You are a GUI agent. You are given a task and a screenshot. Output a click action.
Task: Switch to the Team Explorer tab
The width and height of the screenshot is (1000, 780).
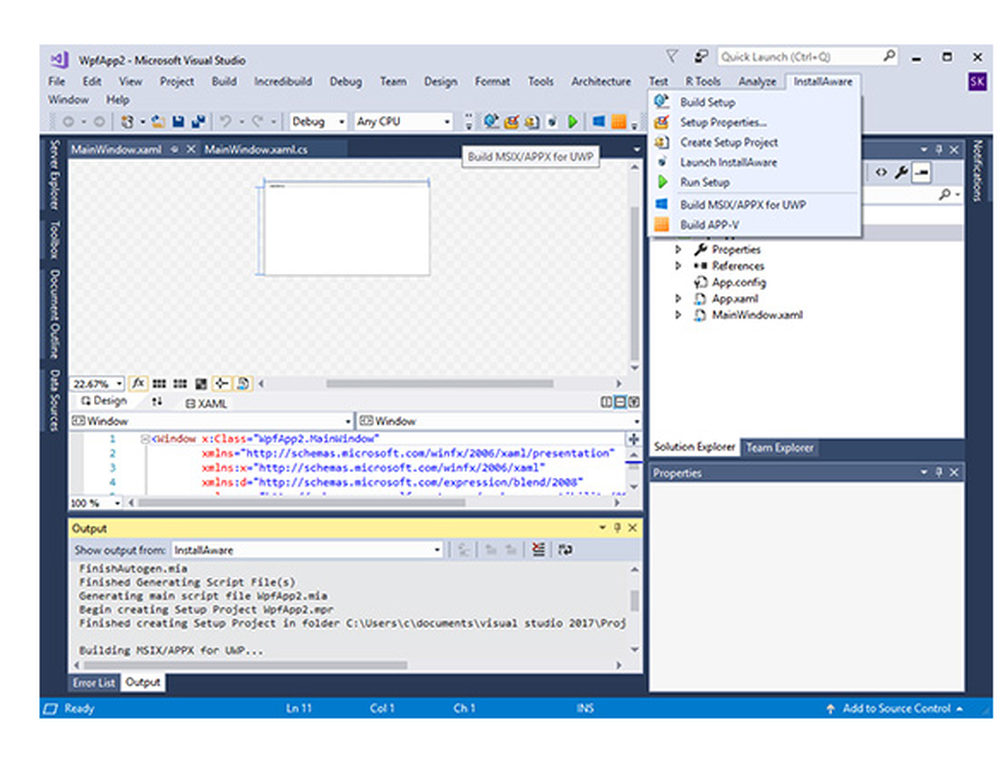click(779, 448)
